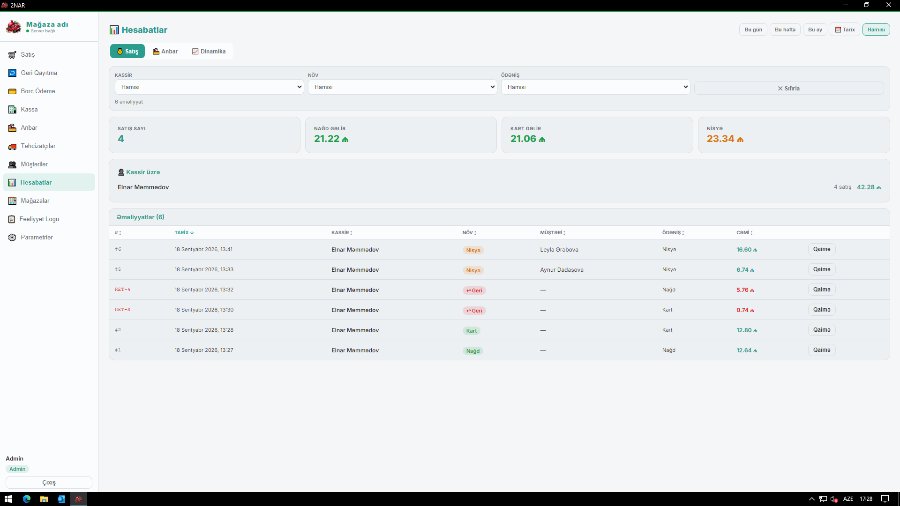Open Qəimə for 0.74 return row
The image size is (900, 506).
tap(821, 310)
